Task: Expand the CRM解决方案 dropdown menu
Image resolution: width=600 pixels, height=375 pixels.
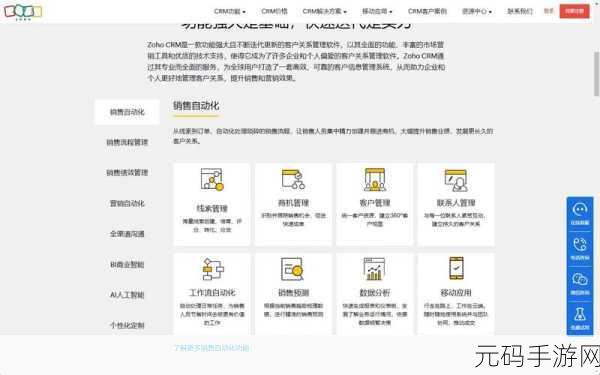Action: click(x=324, y=11)
